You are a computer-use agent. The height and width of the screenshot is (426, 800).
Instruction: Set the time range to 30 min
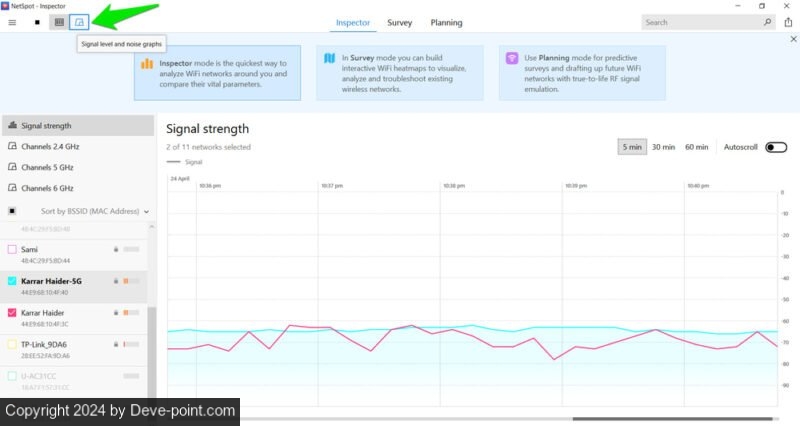click(663, 147)
